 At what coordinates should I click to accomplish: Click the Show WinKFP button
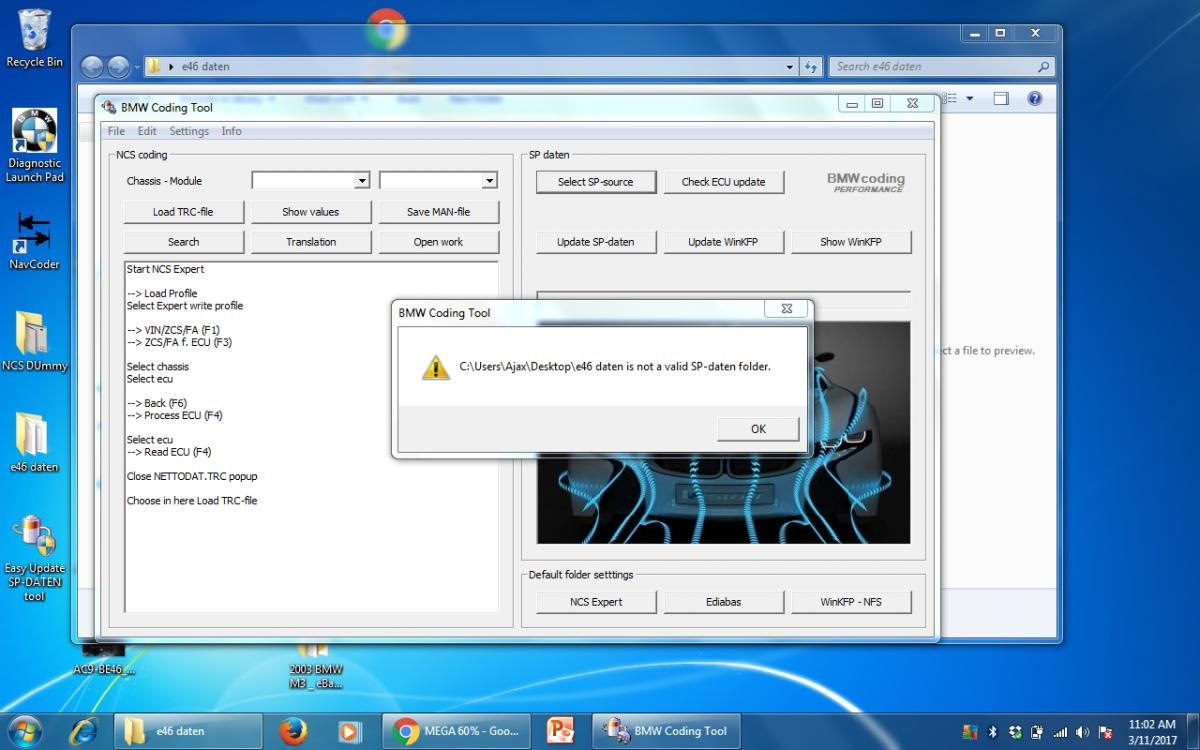(x=852, y=242)
